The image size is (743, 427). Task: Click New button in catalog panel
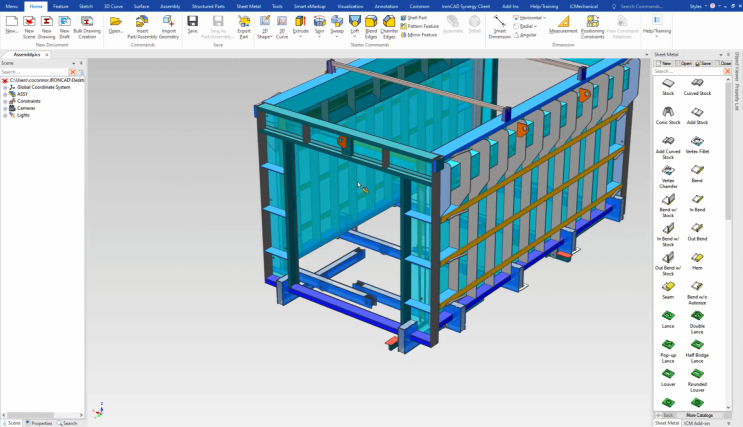[664, 63]
